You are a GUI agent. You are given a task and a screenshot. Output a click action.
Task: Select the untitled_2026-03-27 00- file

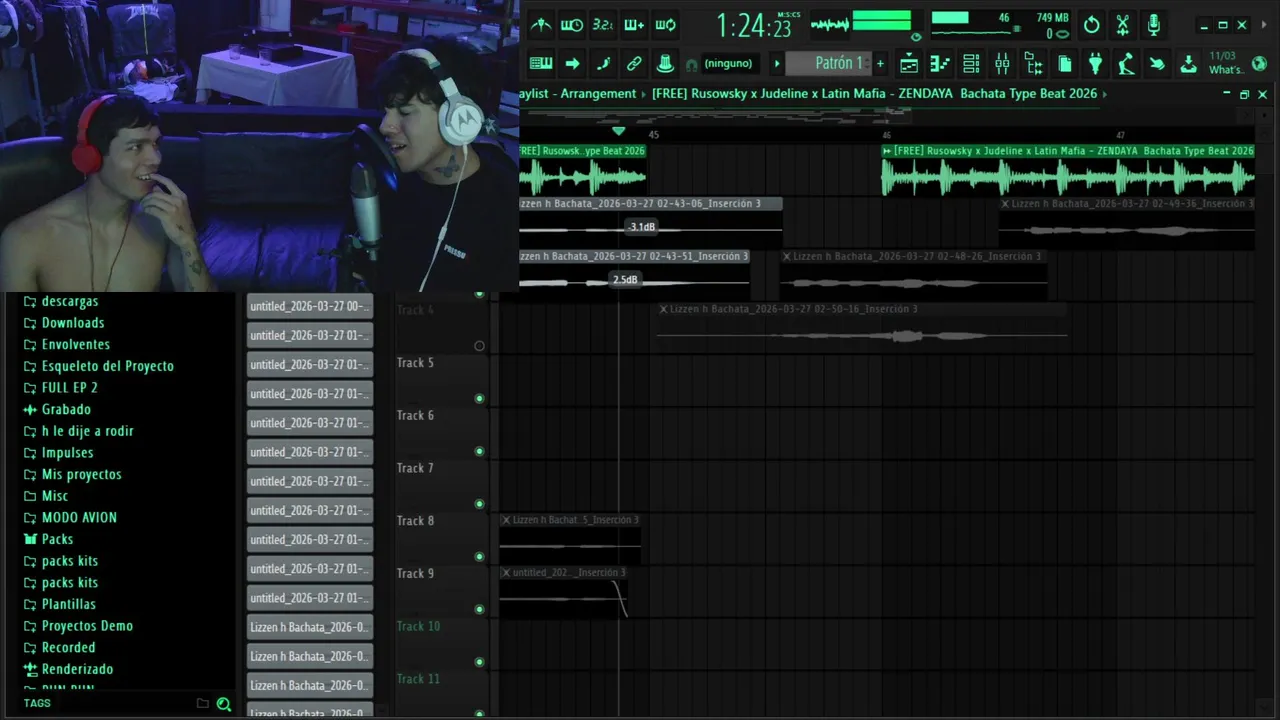[x=310, y=306]
